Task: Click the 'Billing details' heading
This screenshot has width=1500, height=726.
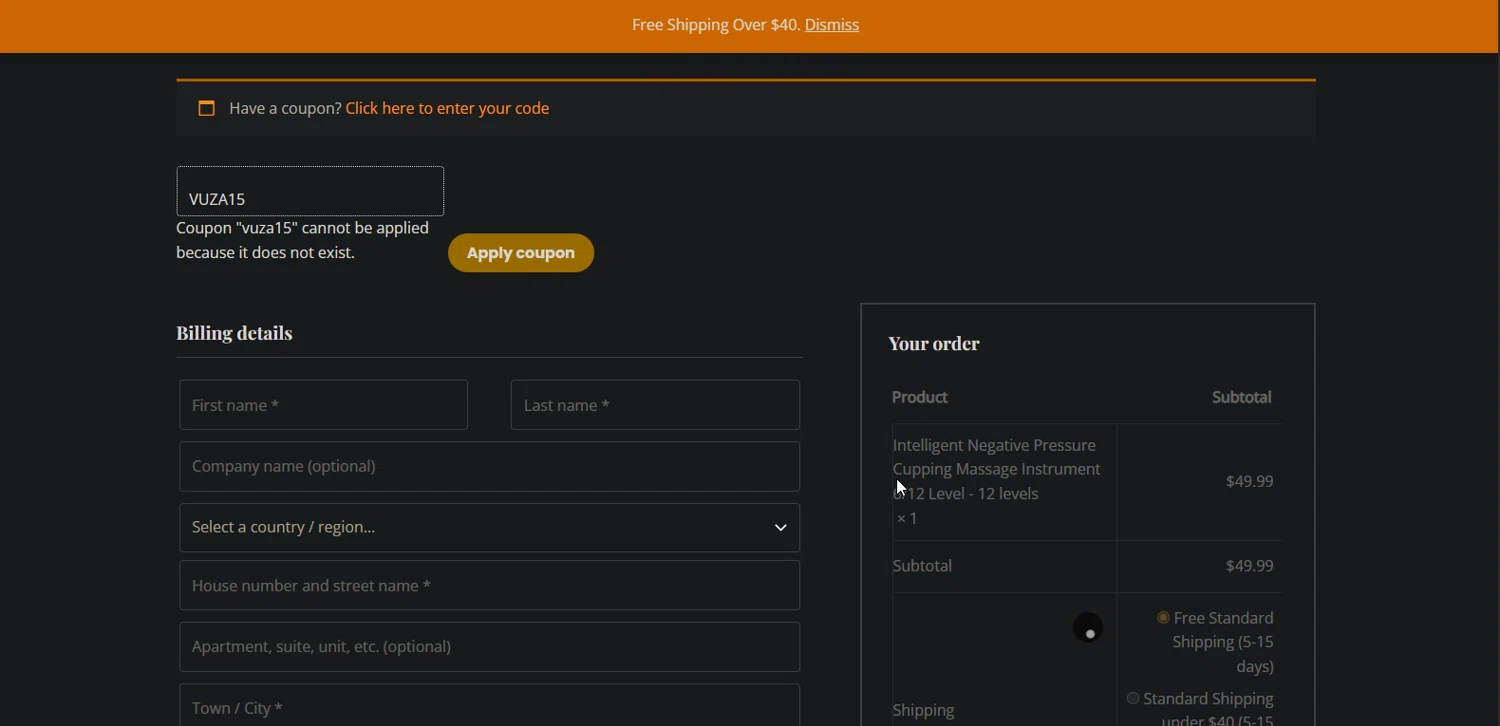Action: point(234,333)
